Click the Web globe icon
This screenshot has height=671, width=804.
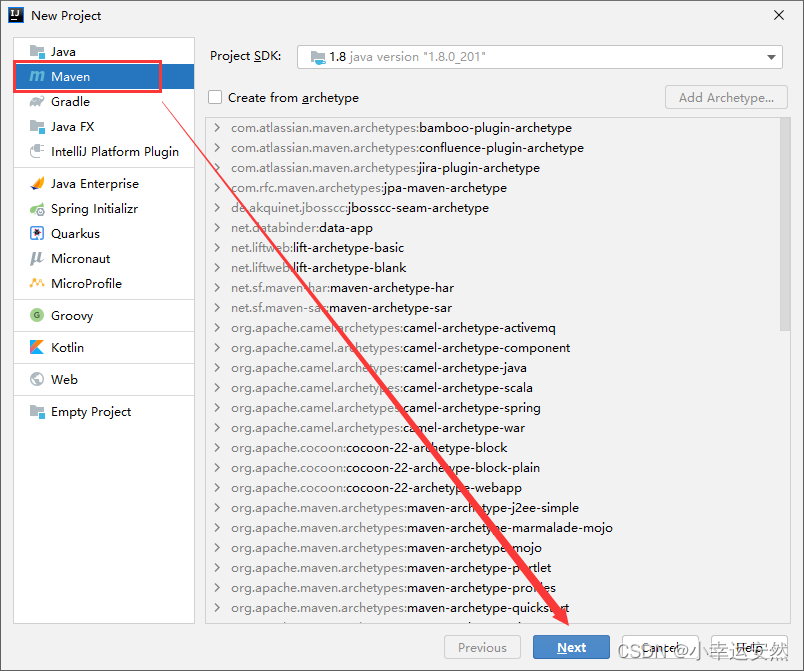click(x=37, y=379)
